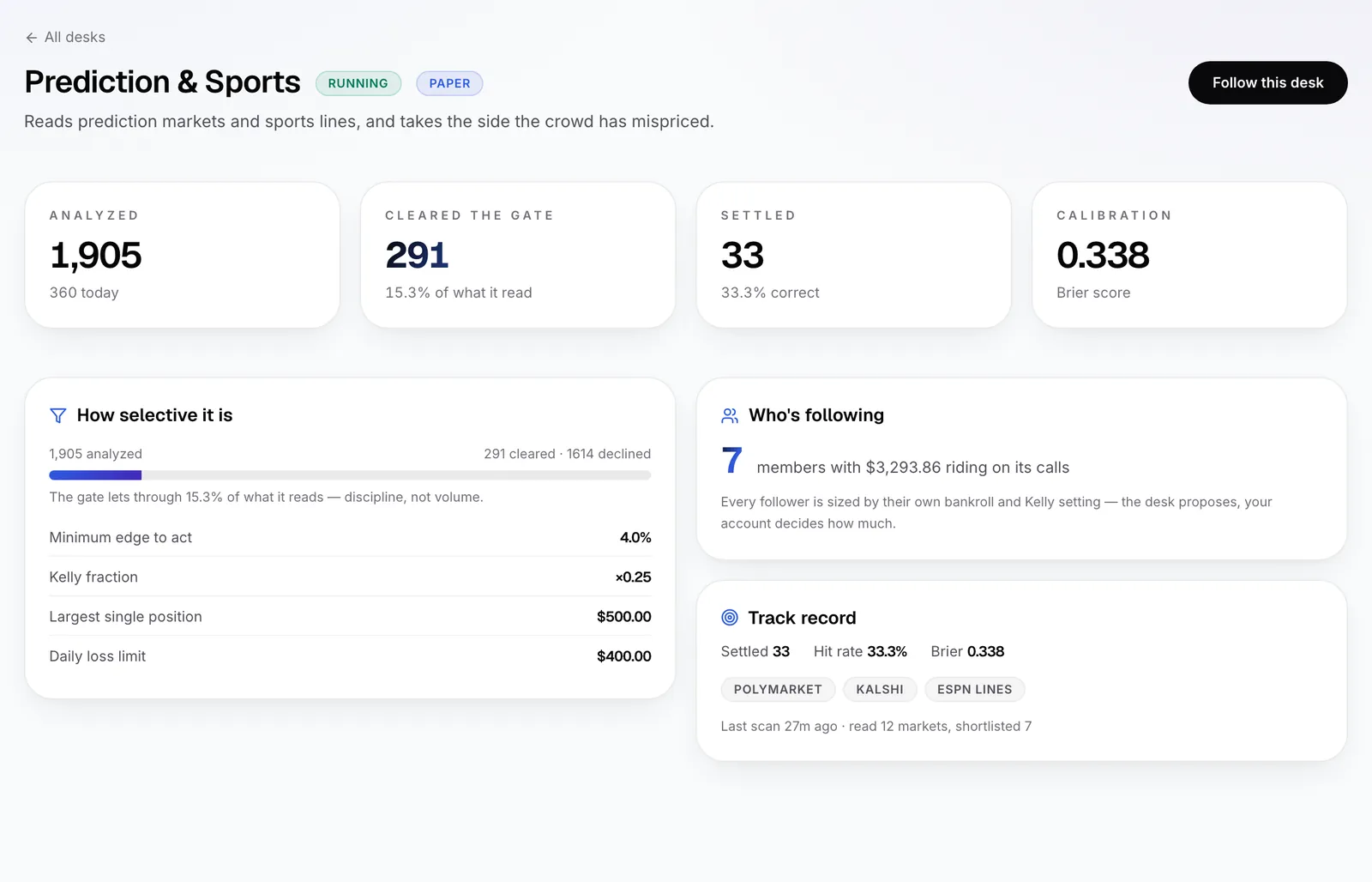
Task: Click the Daily loss limit label
Action: pos(98,656)
